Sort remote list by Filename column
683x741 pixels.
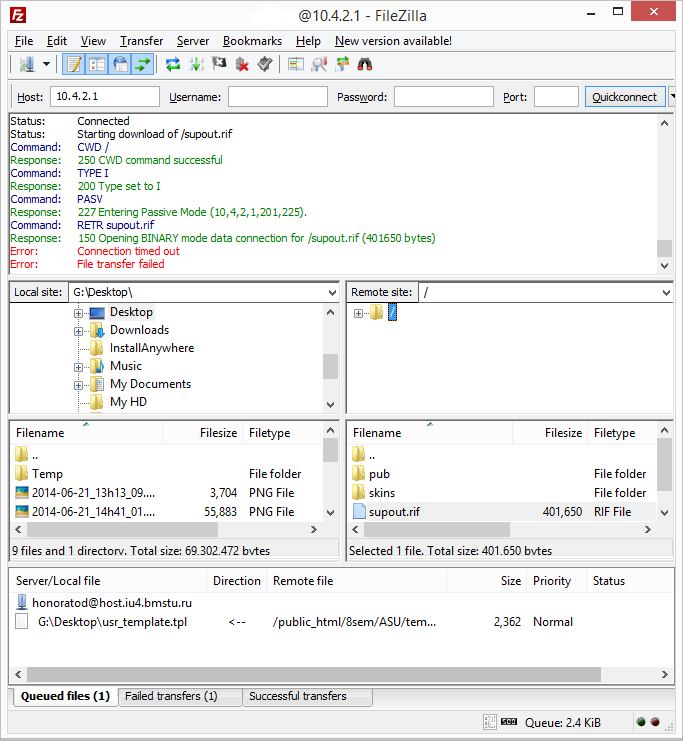pos(430,433)
